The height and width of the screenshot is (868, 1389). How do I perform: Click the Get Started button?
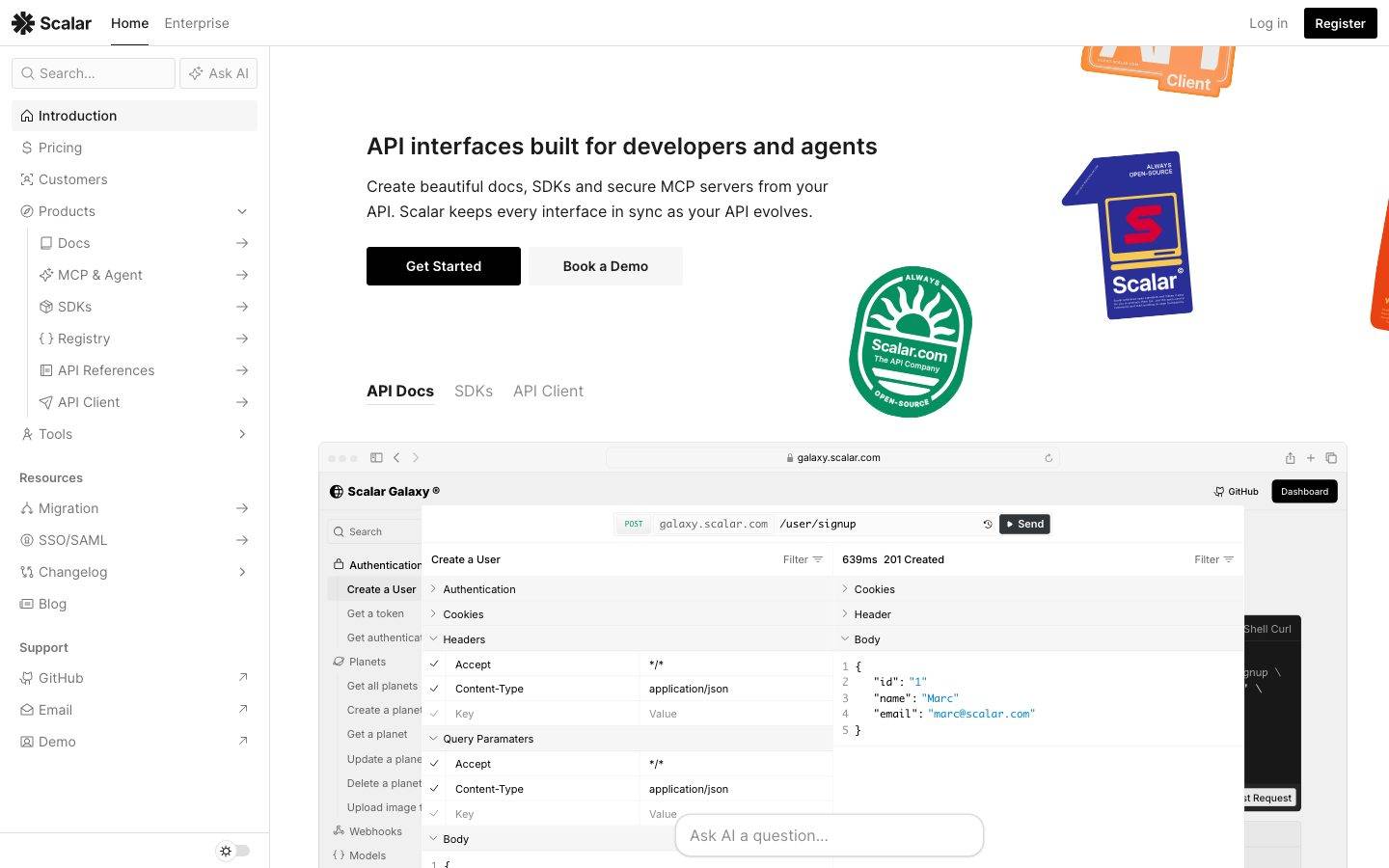(444, 266)
